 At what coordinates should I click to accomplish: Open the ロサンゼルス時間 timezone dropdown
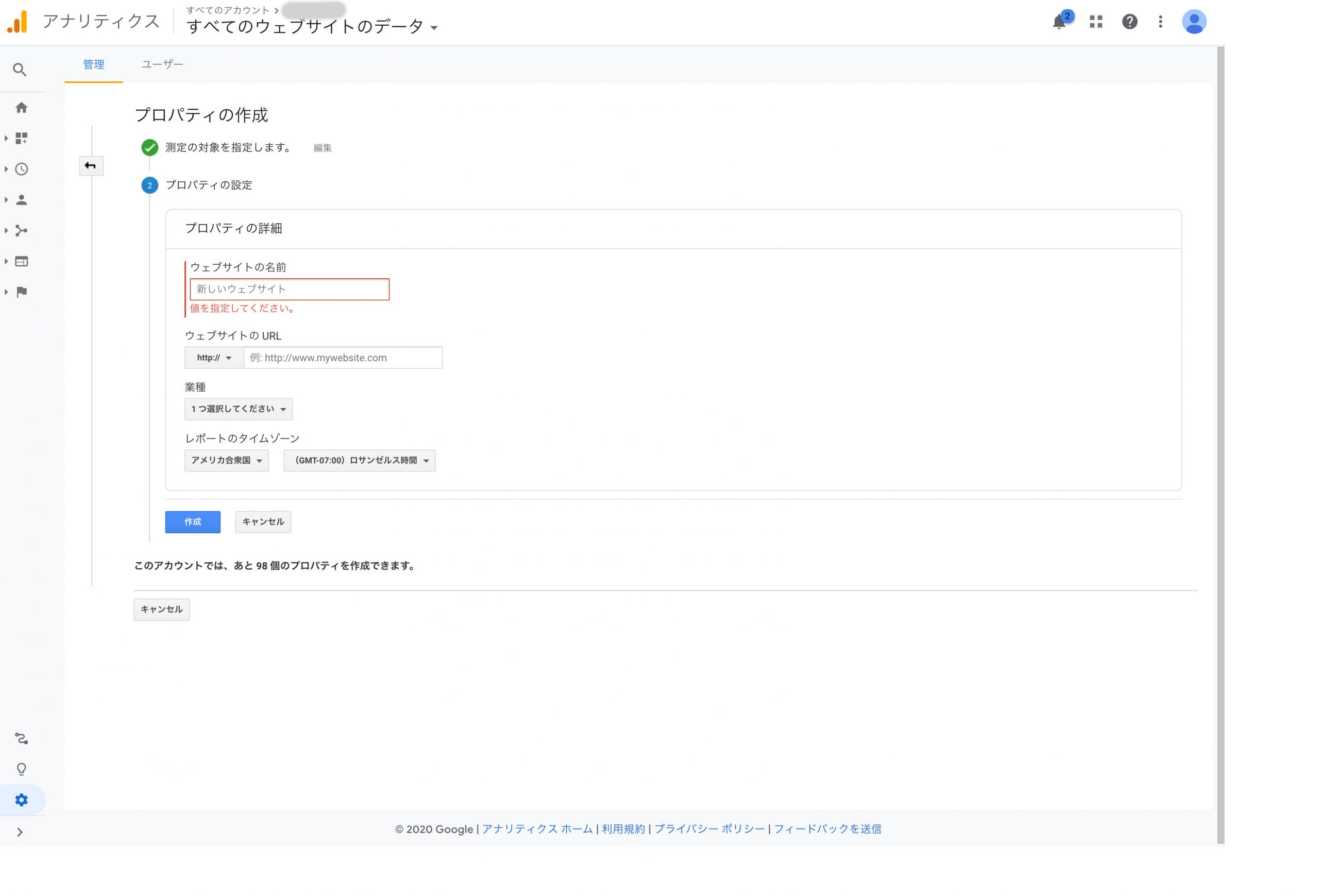pos(359,461)
